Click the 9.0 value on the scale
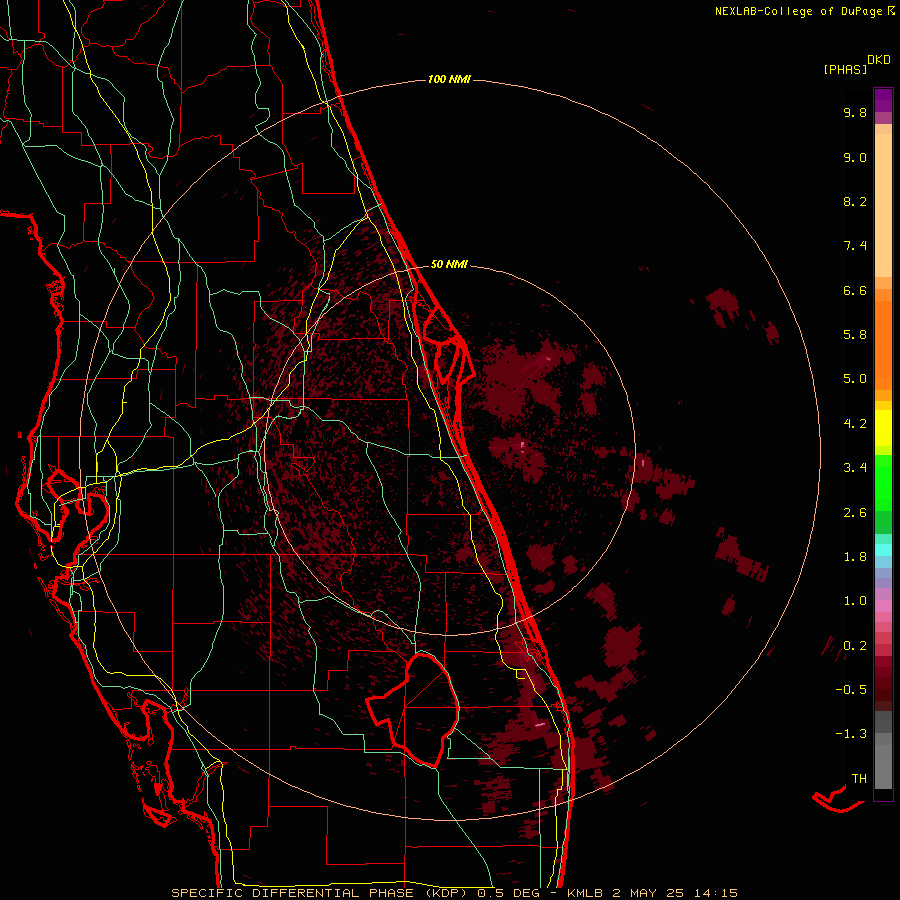Image resolution: width=900 pixels, height=900 pixels. click(x=855, y=157)
